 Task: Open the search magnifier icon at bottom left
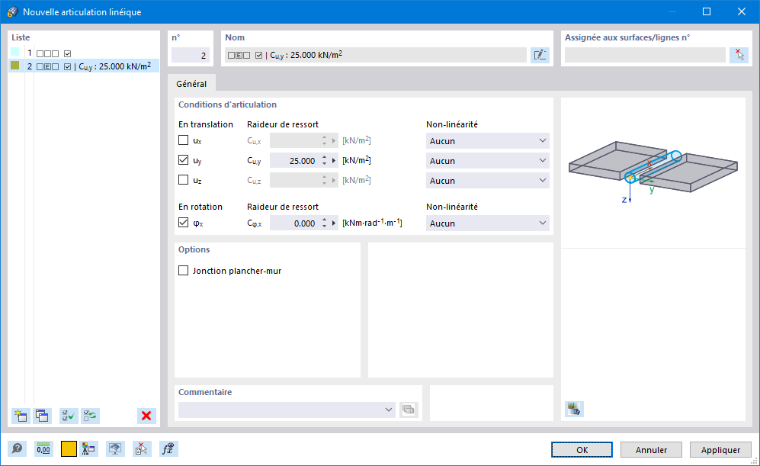[x=17, y=449]
